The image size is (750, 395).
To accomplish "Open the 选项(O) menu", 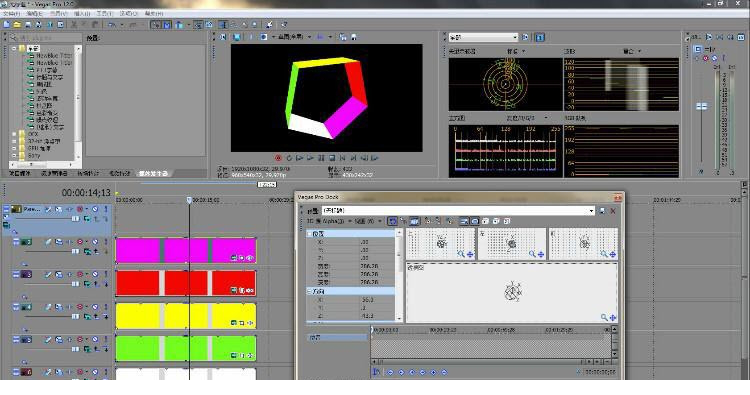I will click(128, 14).
